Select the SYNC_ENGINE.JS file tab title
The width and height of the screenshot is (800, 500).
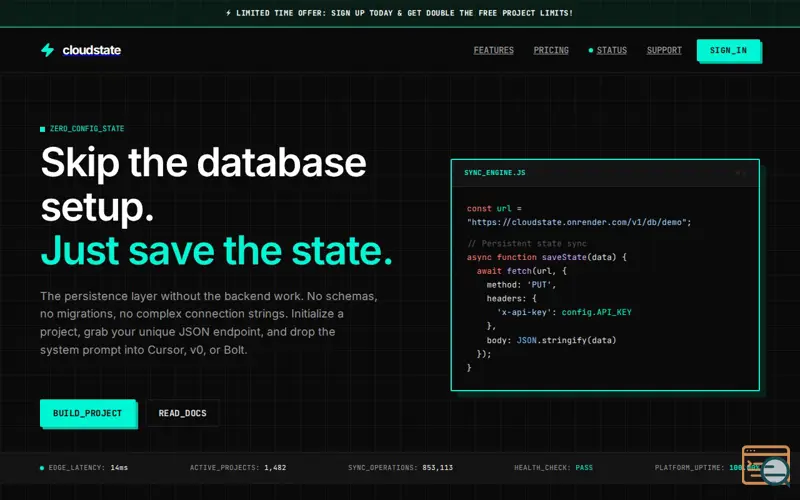click(495, 172)
